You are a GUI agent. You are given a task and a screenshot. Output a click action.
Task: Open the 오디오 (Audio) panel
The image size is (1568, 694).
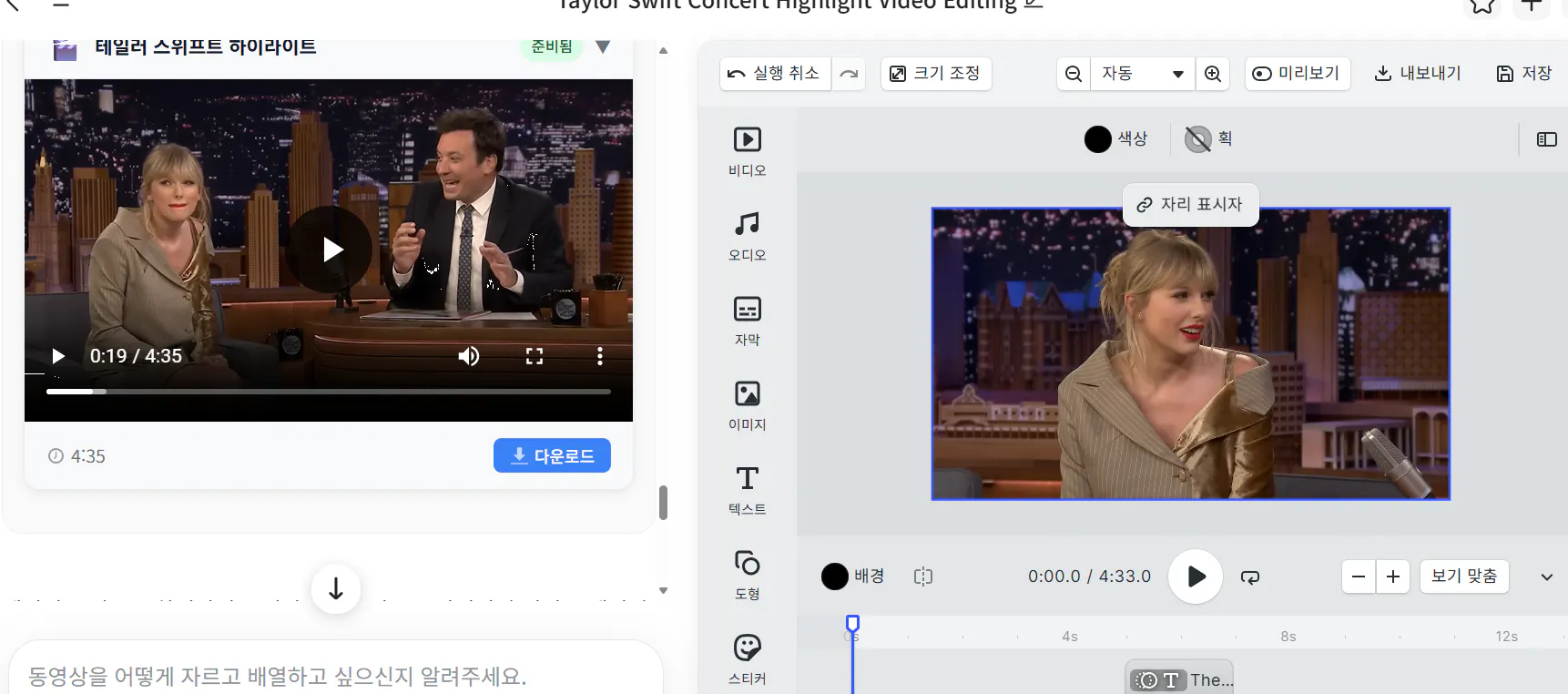[747, 236]
